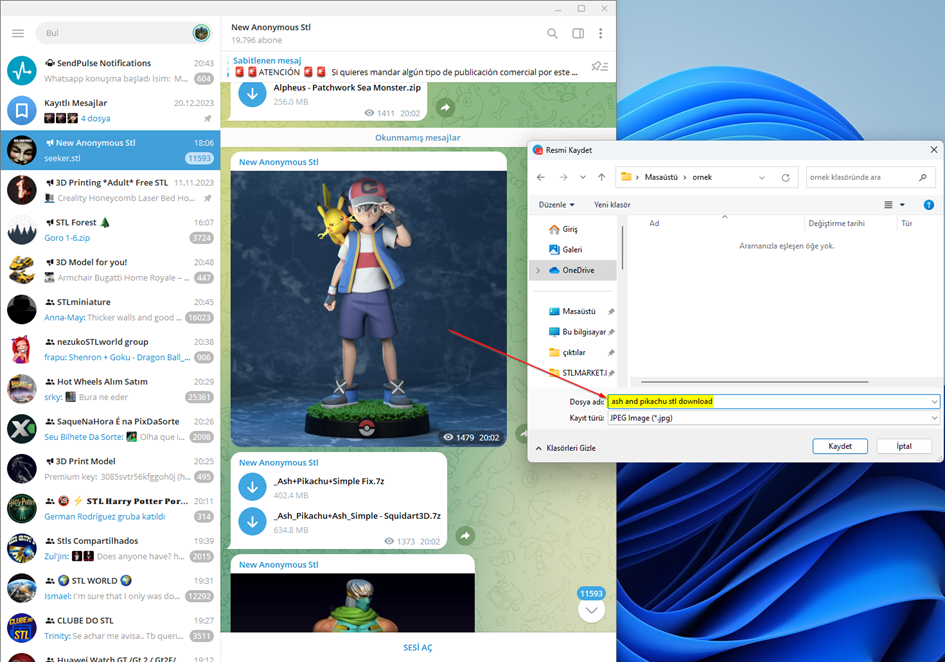
Task: Sort by Değiştirme tarihi column header
Action: pyautogui.click(x=837, y=223)
